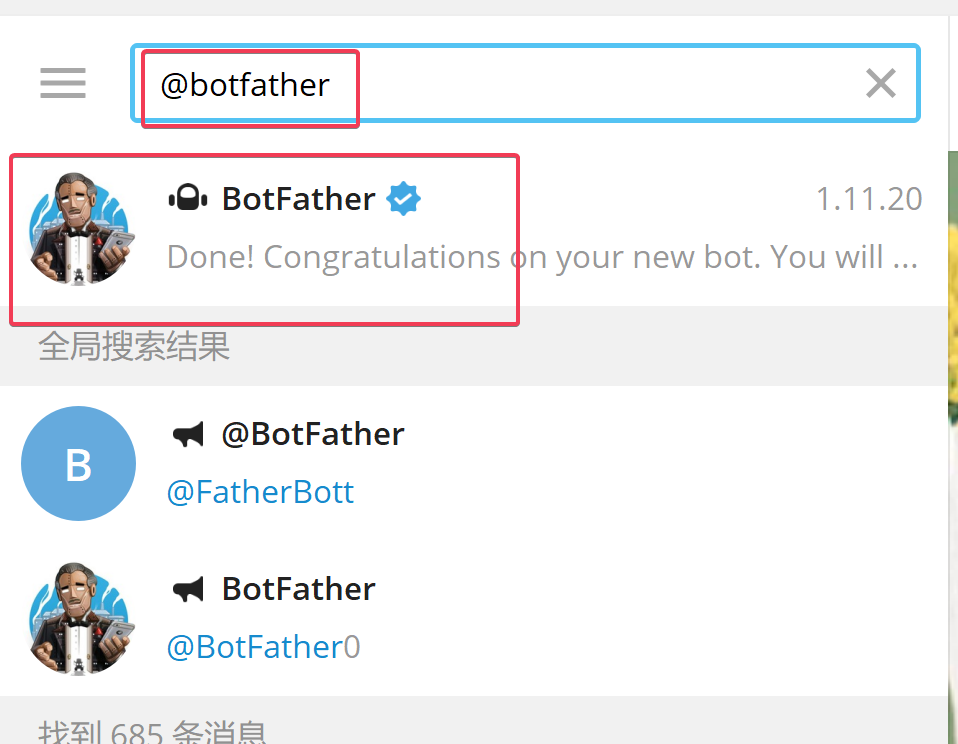Click megaphone icon beside BotFather channel
This screenshot has width=958, height=744.
(188, 589)
